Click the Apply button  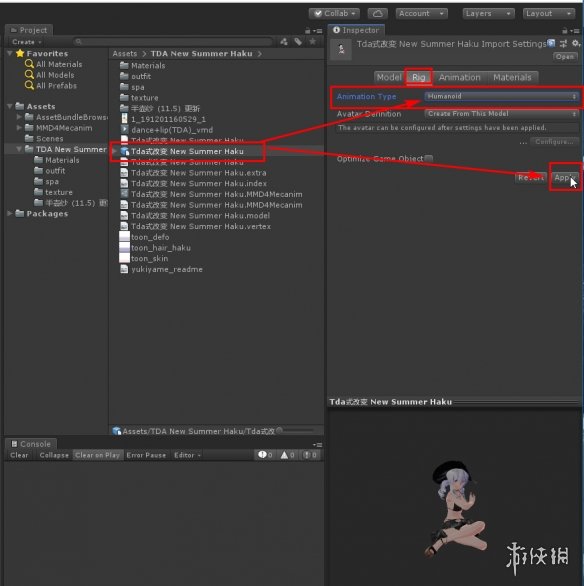(x=565, y=178)
